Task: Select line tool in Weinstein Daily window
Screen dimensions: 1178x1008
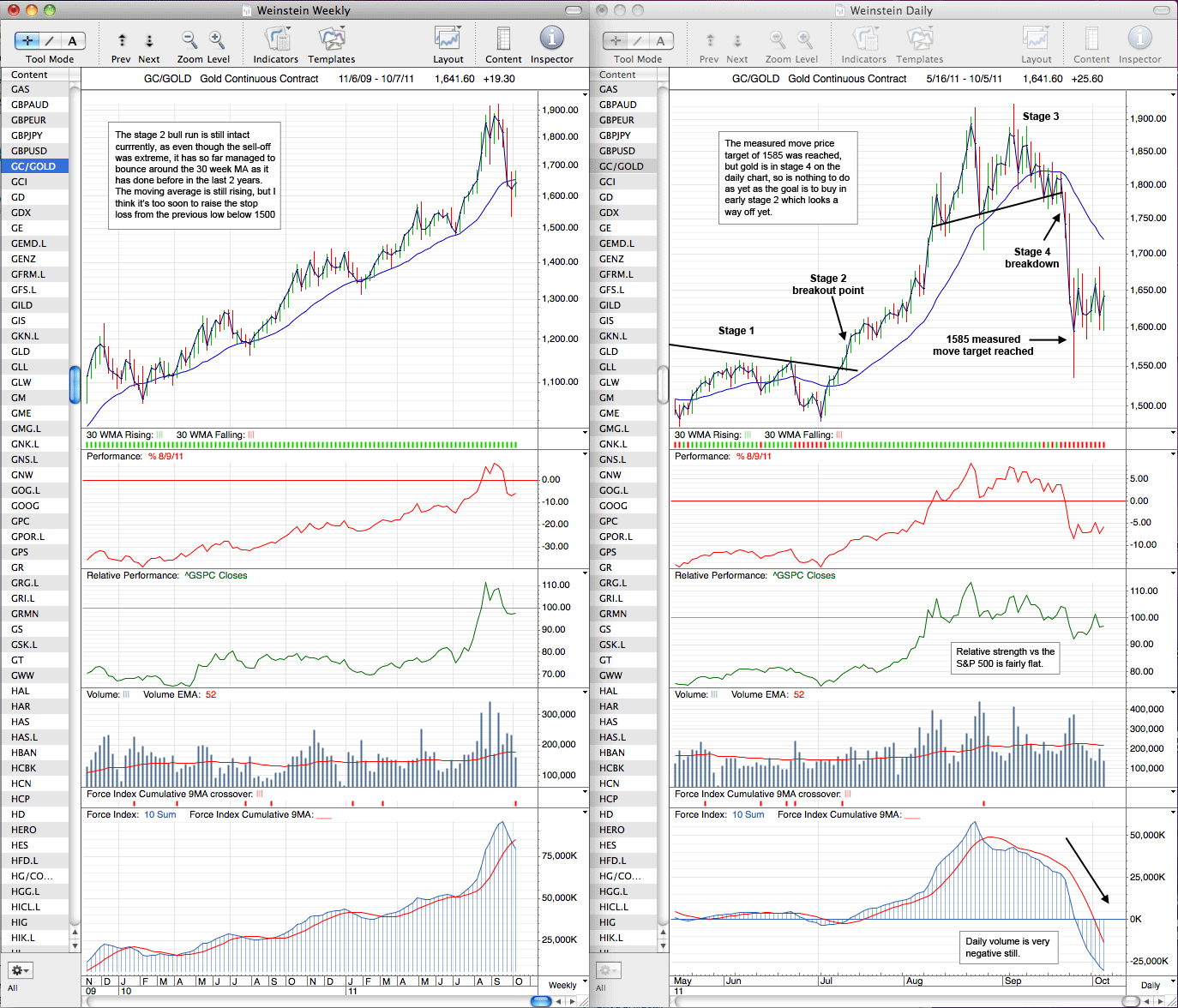Action: click(638, 40)
